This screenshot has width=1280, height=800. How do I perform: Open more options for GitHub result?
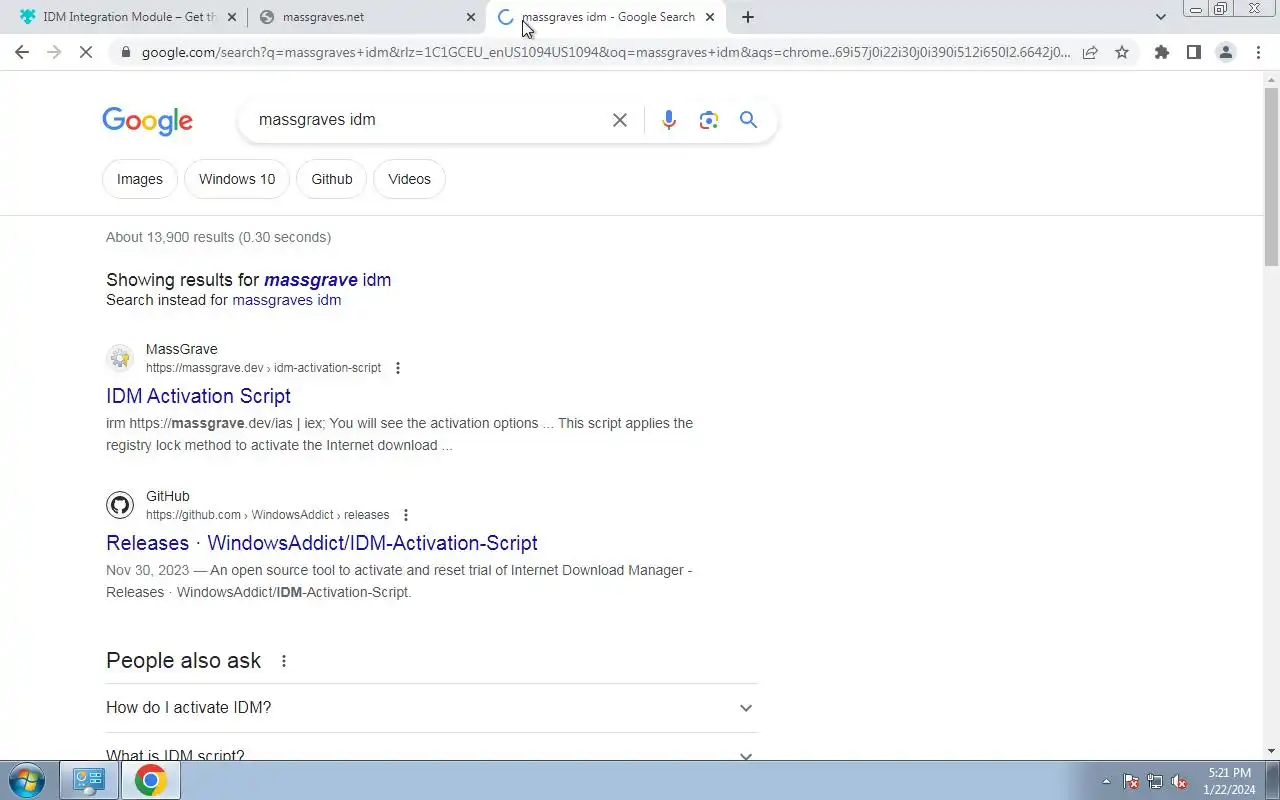pos(406,515)
